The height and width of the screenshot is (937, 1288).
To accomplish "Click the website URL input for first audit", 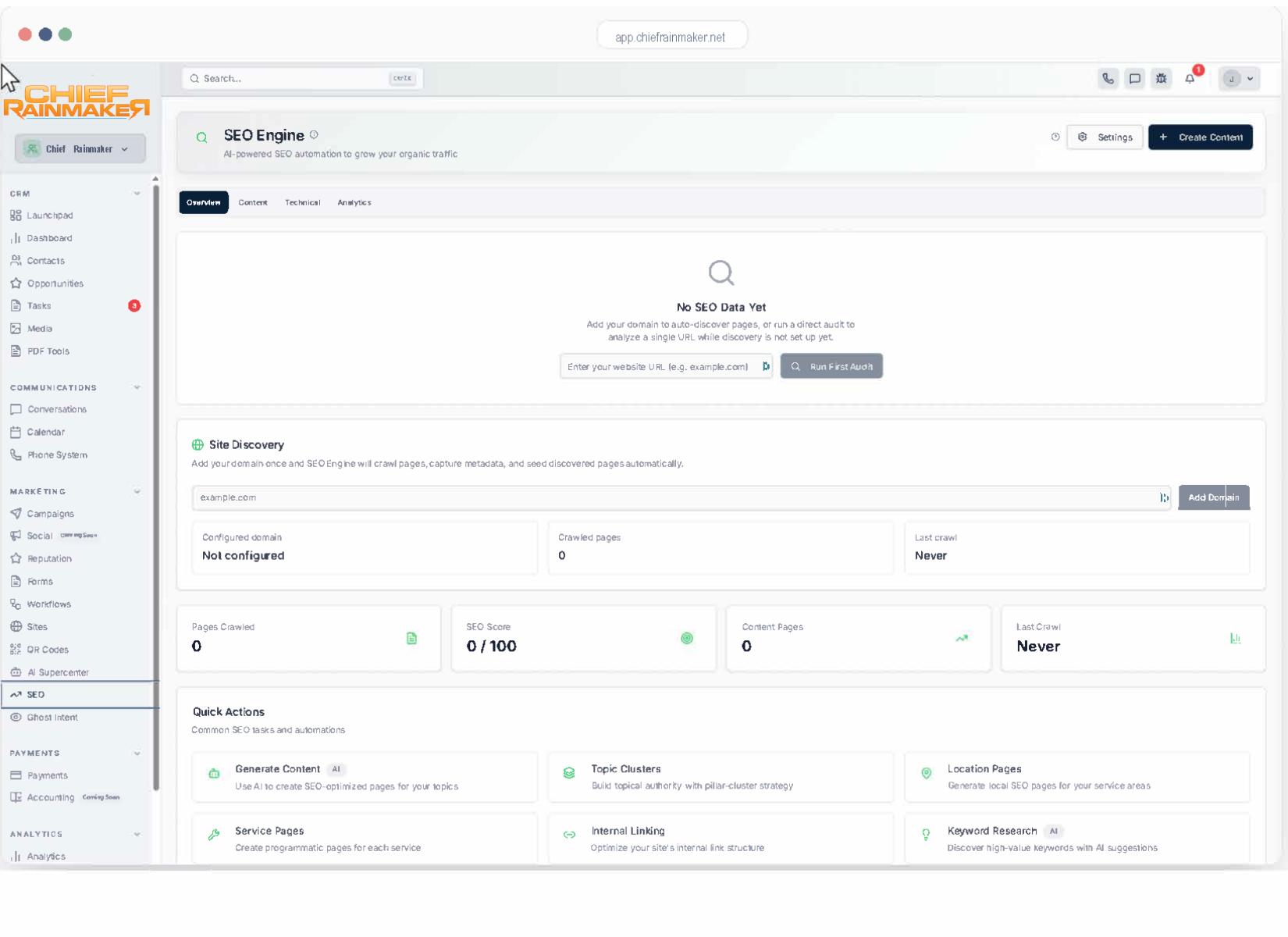I will (x=666, y=366).
